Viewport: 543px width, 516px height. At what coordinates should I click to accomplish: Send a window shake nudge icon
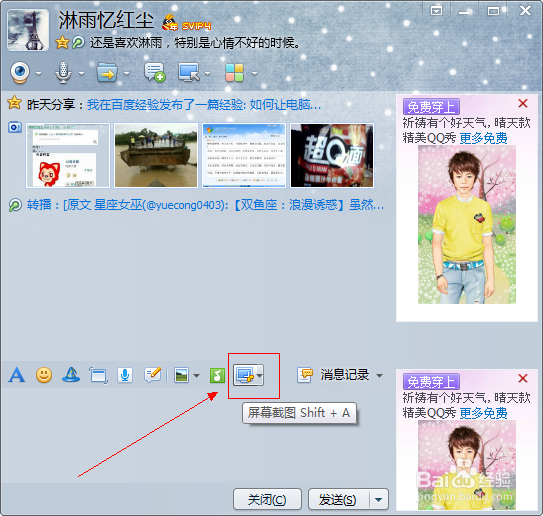pyautogui.click(x=98, y=375)
